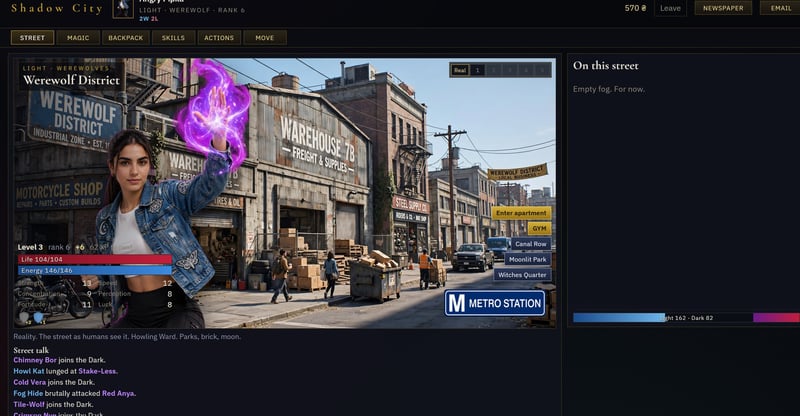Image resolution: width=800 pixels, height=416 pixels.
Task: Click Enter apartment
Action: click(521, 213)
